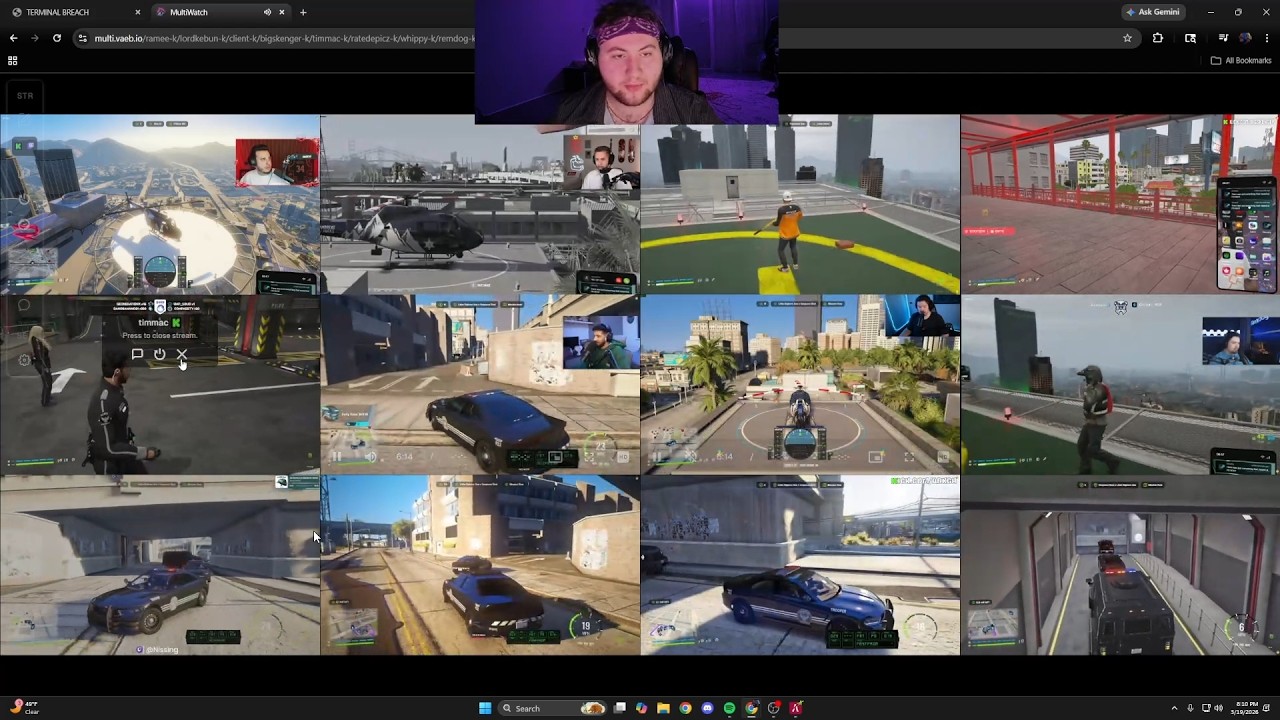The height and width of the screenshot is (720, 1280).
Task: Select the helicopter helipad stream at top left
Action: pos(160,204)
